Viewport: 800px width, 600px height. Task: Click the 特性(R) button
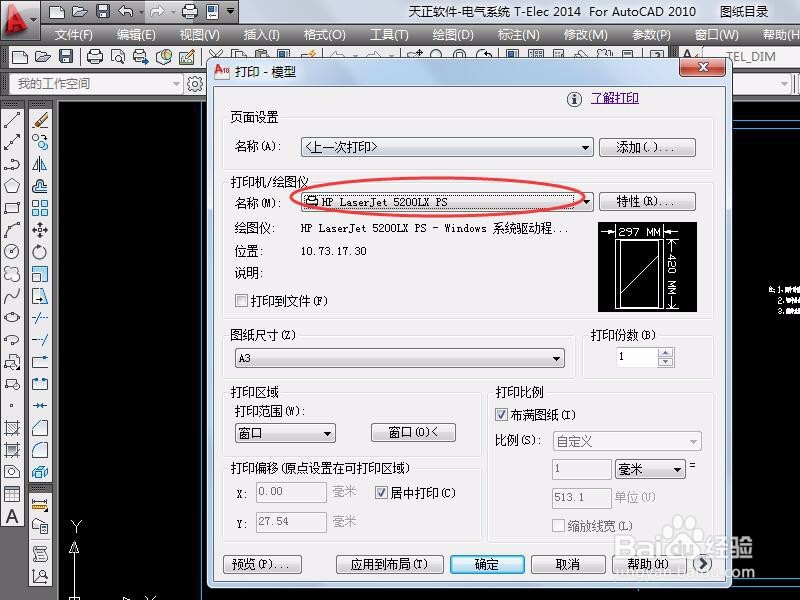pos(647,202)
